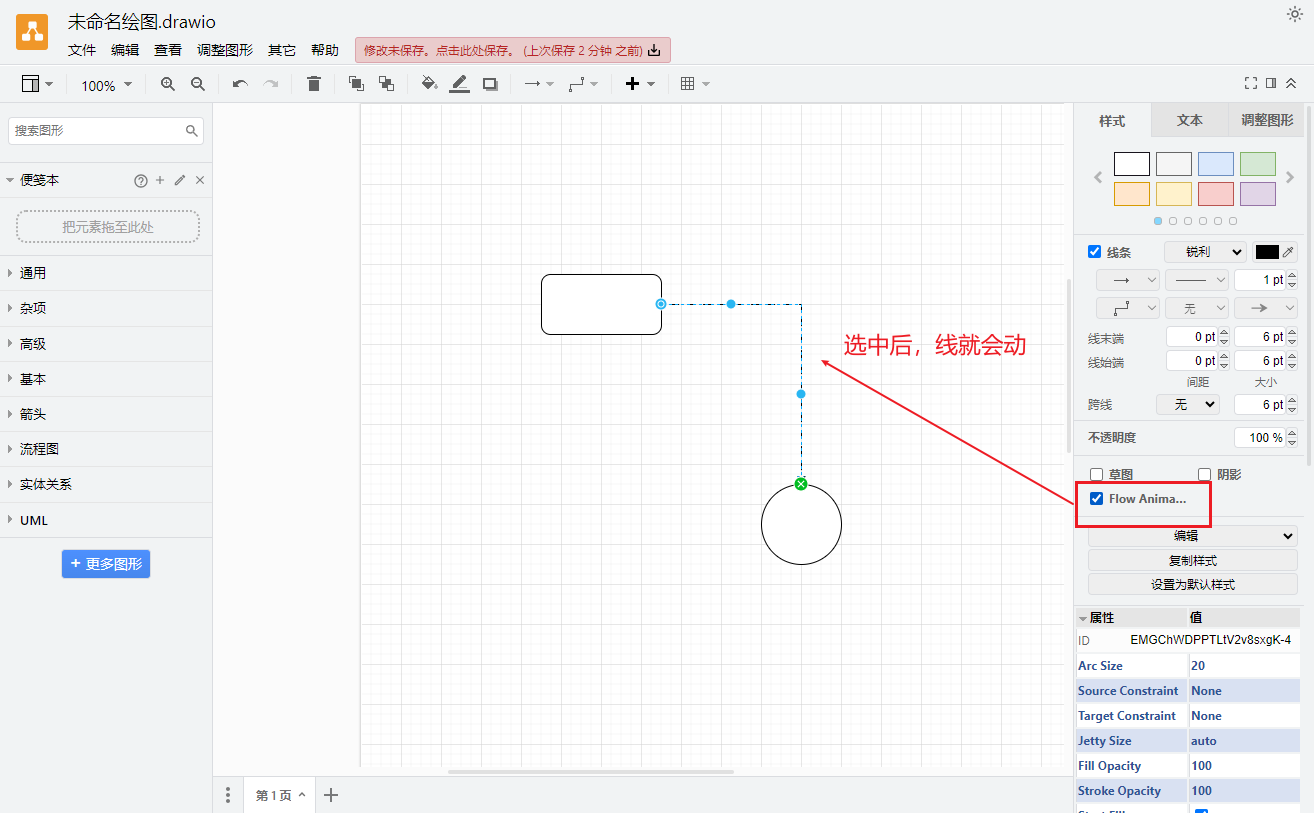Screen dimensions: 1314x813
Task: Click the 更多图形 button
Action: (106, 564)
